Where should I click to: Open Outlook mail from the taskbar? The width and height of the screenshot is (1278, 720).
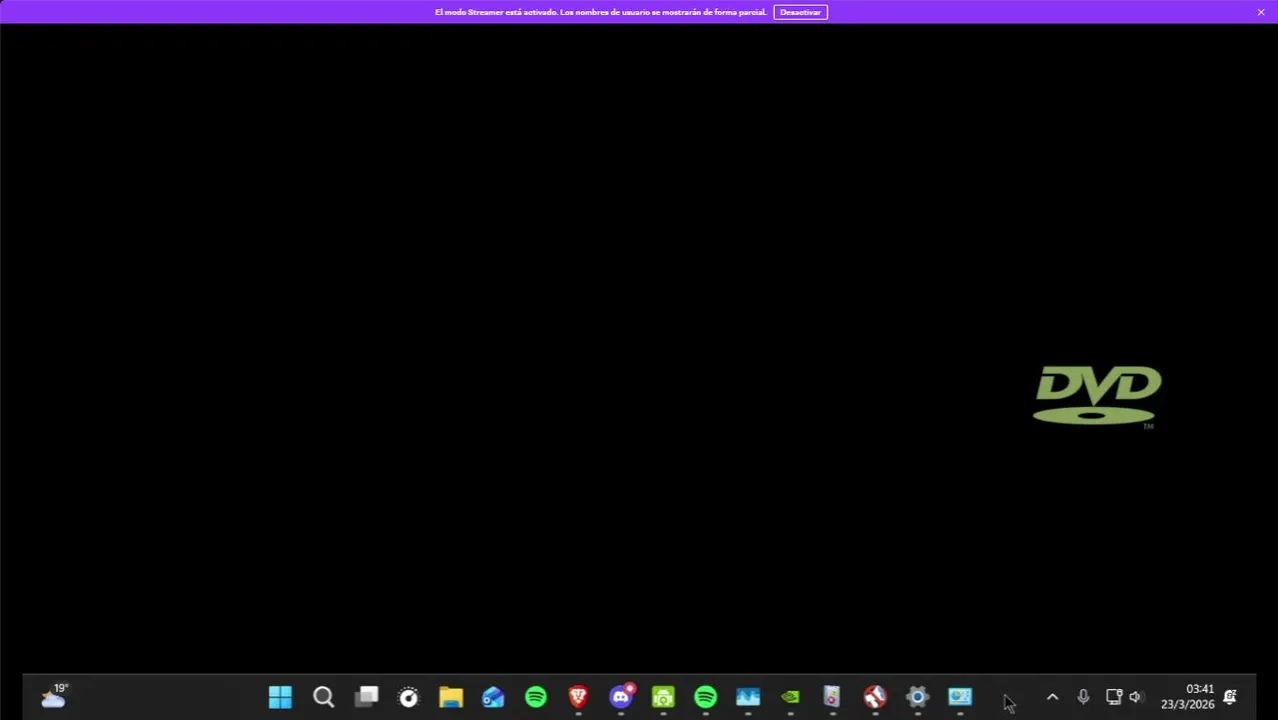(493, 697)
